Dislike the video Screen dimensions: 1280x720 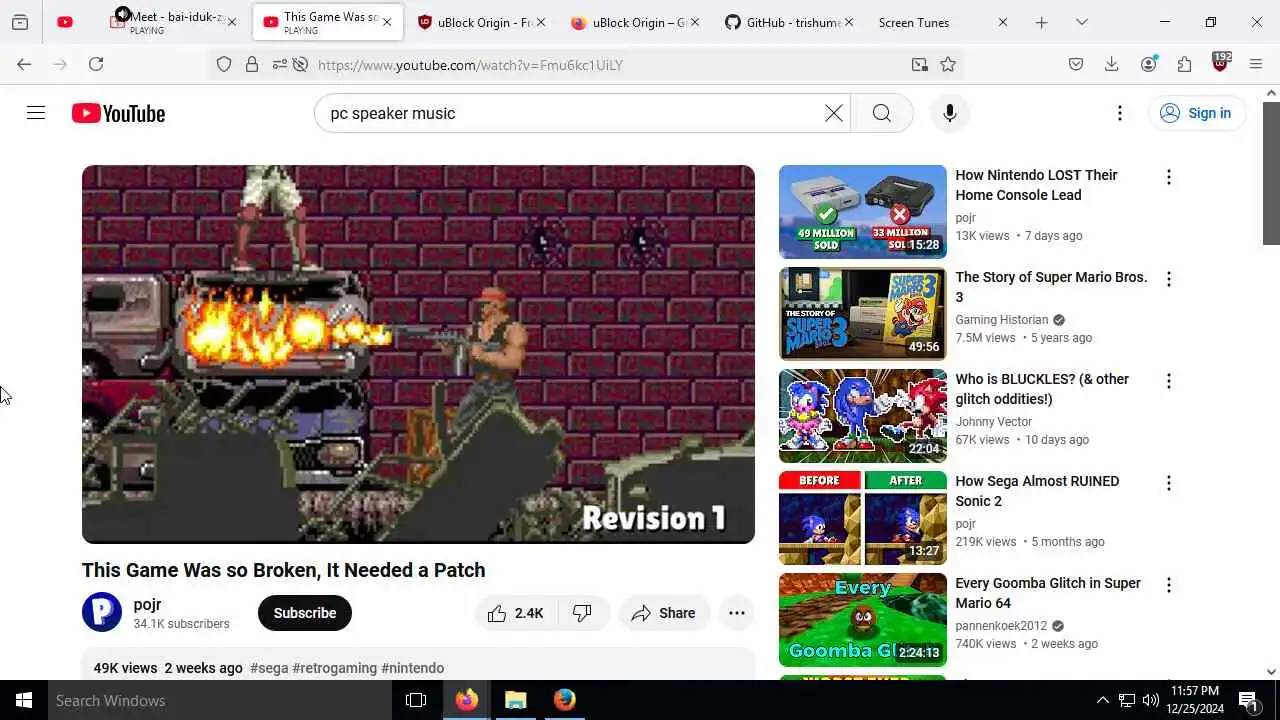click(x=582, y=613)
